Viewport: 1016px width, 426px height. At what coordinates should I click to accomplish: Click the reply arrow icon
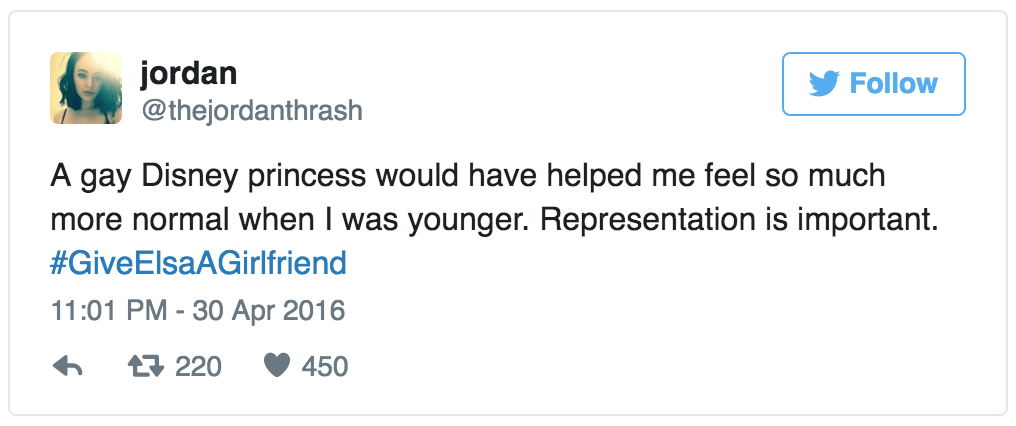(67, 367)
